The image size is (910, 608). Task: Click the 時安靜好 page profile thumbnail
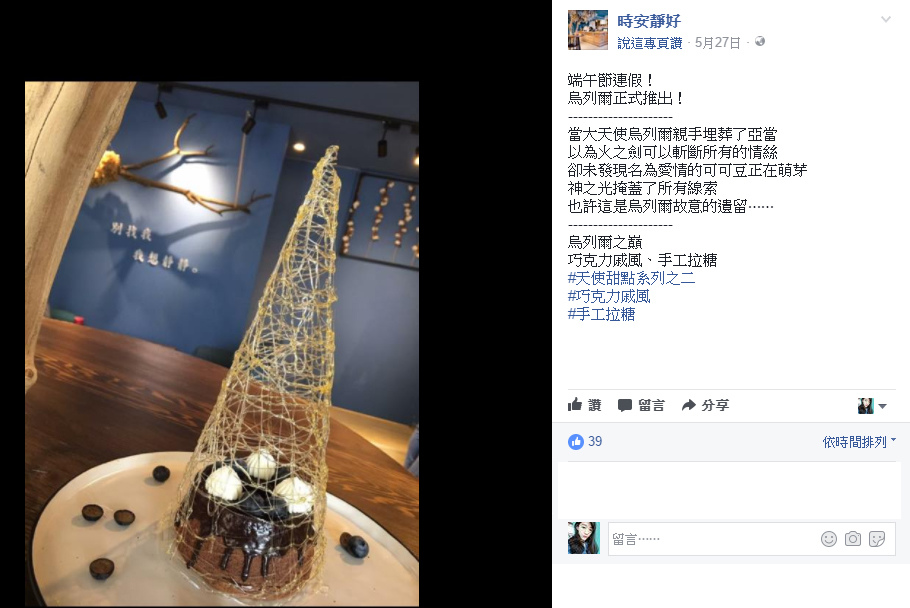(587, 30)
